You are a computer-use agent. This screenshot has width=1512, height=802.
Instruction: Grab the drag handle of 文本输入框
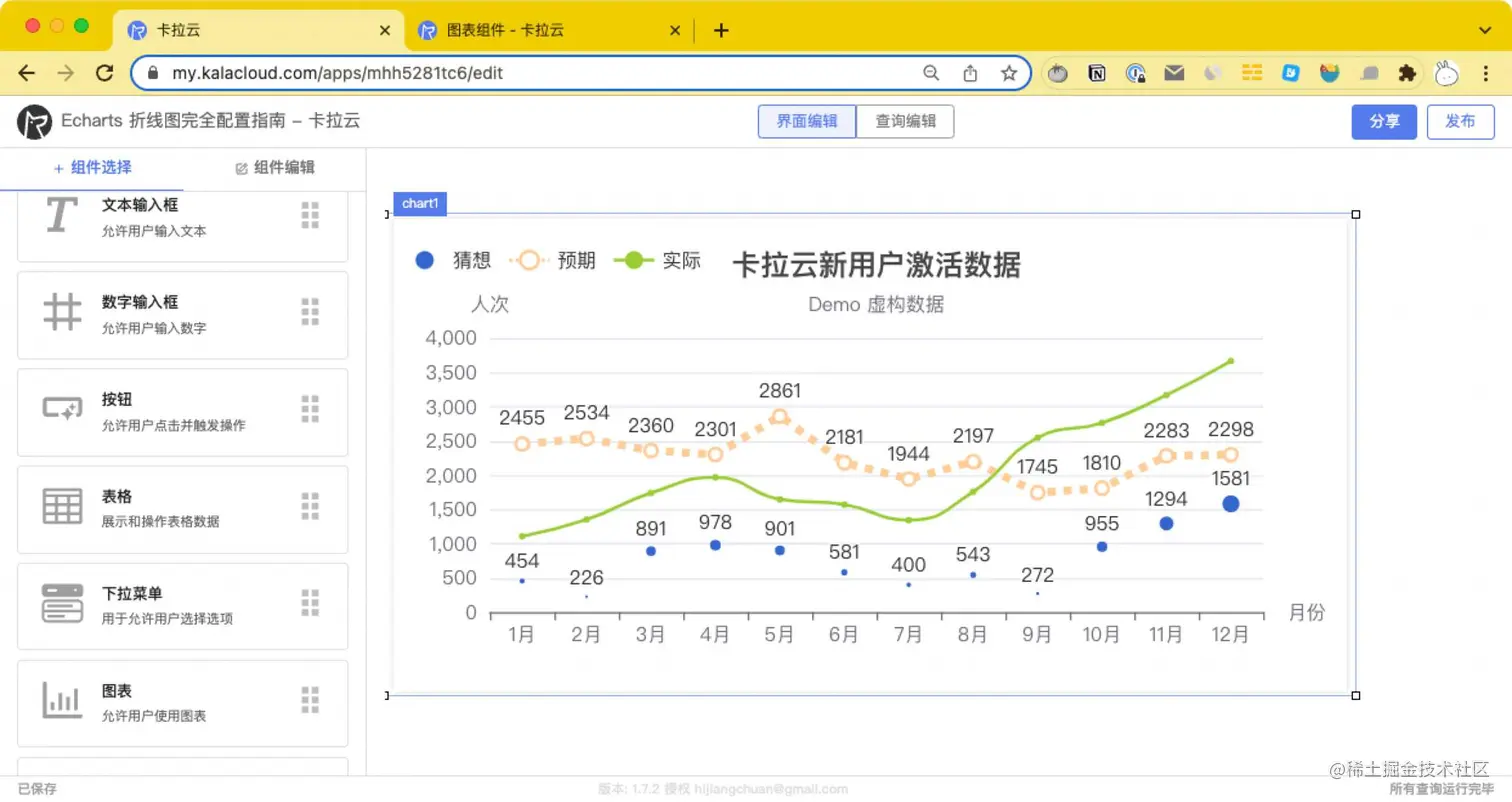point(310,216)
